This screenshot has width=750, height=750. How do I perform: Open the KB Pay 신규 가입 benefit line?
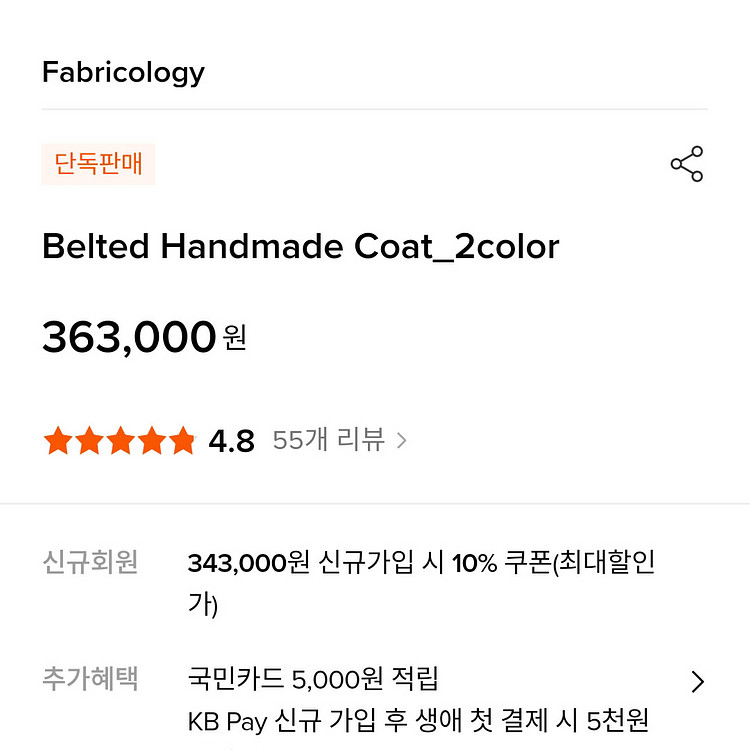[418, 720]
